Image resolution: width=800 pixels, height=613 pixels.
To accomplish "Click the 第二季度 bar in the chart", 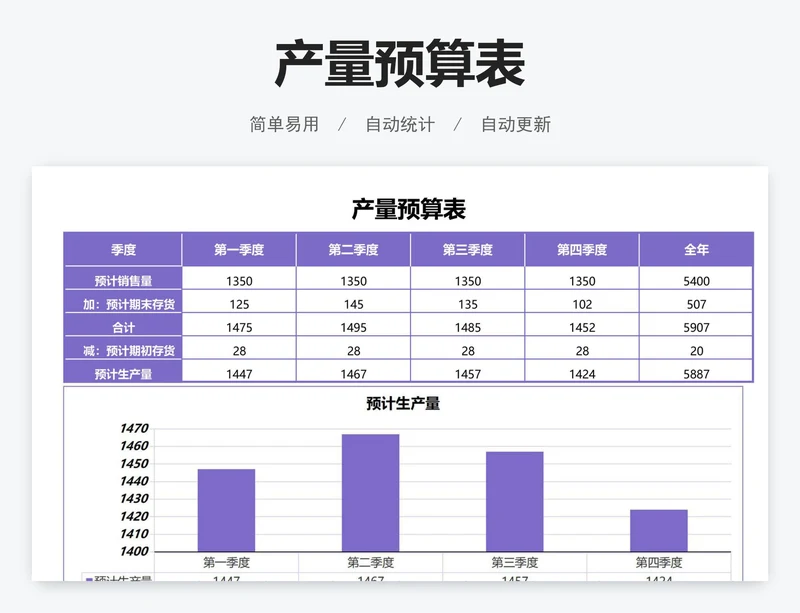I will coord(370,493).
